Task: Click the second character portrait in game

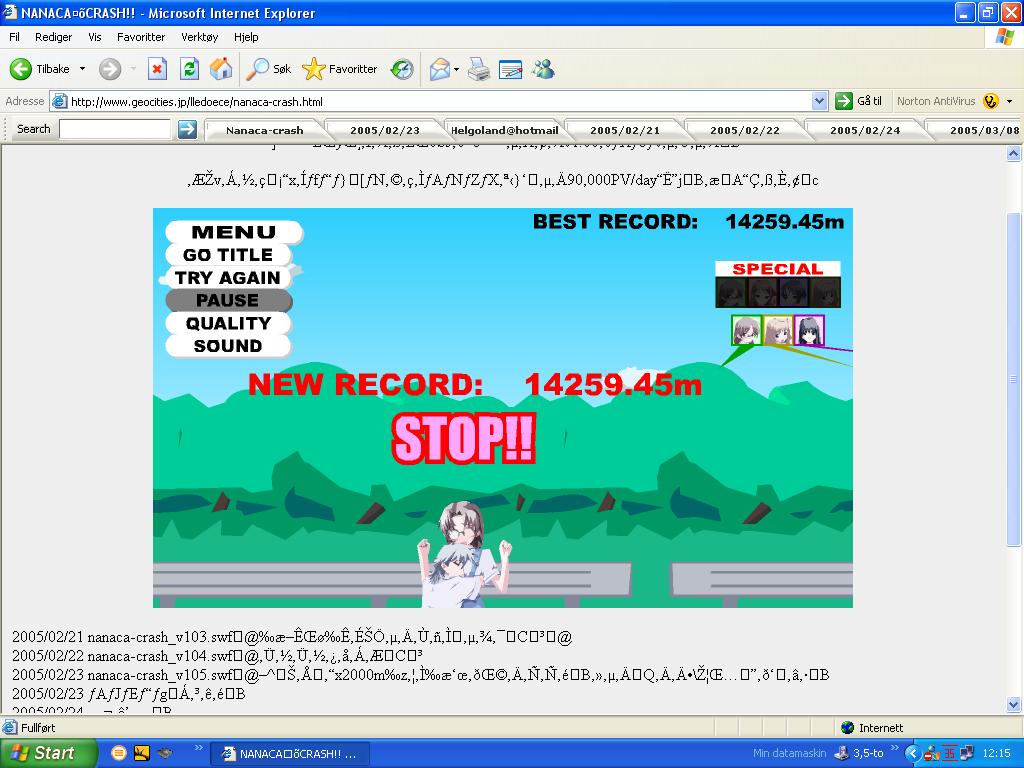Action: (x=778, y=330)
